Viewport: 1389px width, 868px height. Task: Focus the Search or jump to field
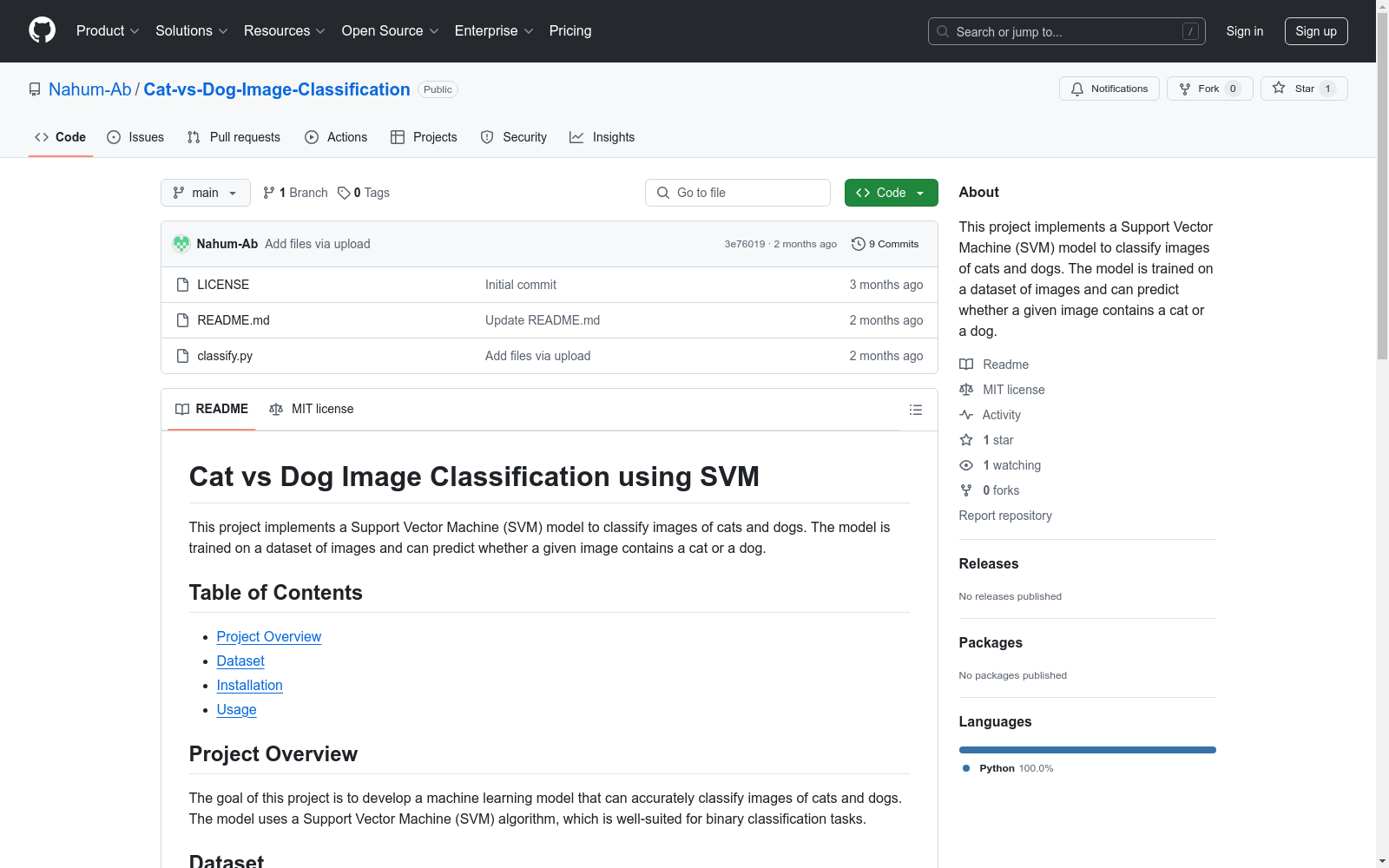pos(1066,31)
